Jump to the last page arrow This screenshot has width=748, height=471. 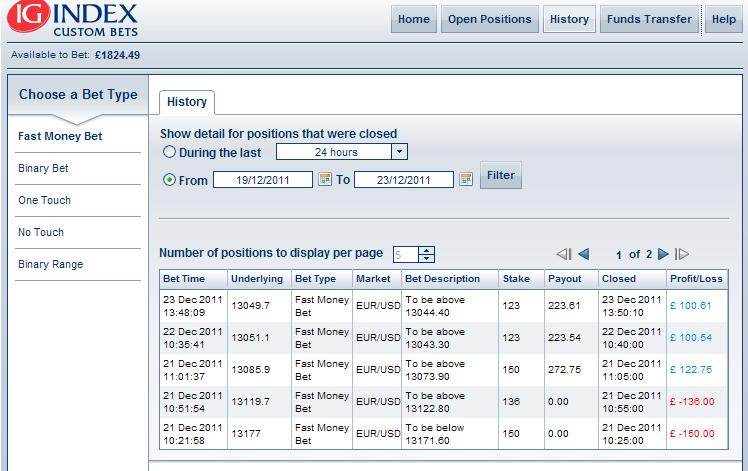682,254
